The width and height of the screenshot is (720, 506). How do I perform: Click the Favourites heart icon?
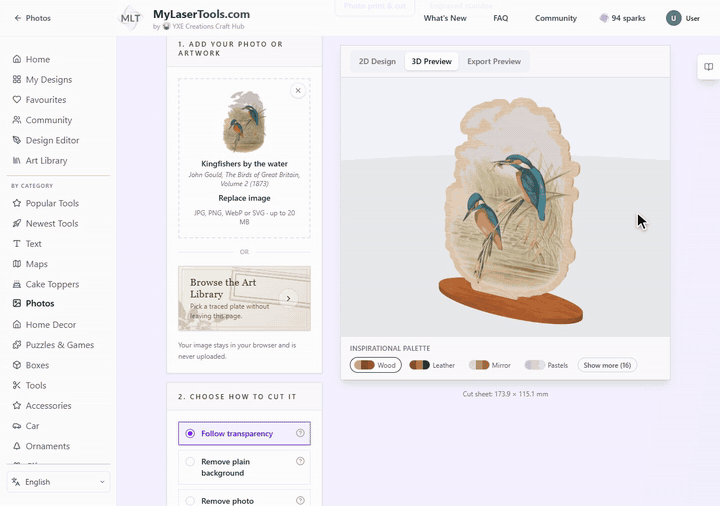17,100
